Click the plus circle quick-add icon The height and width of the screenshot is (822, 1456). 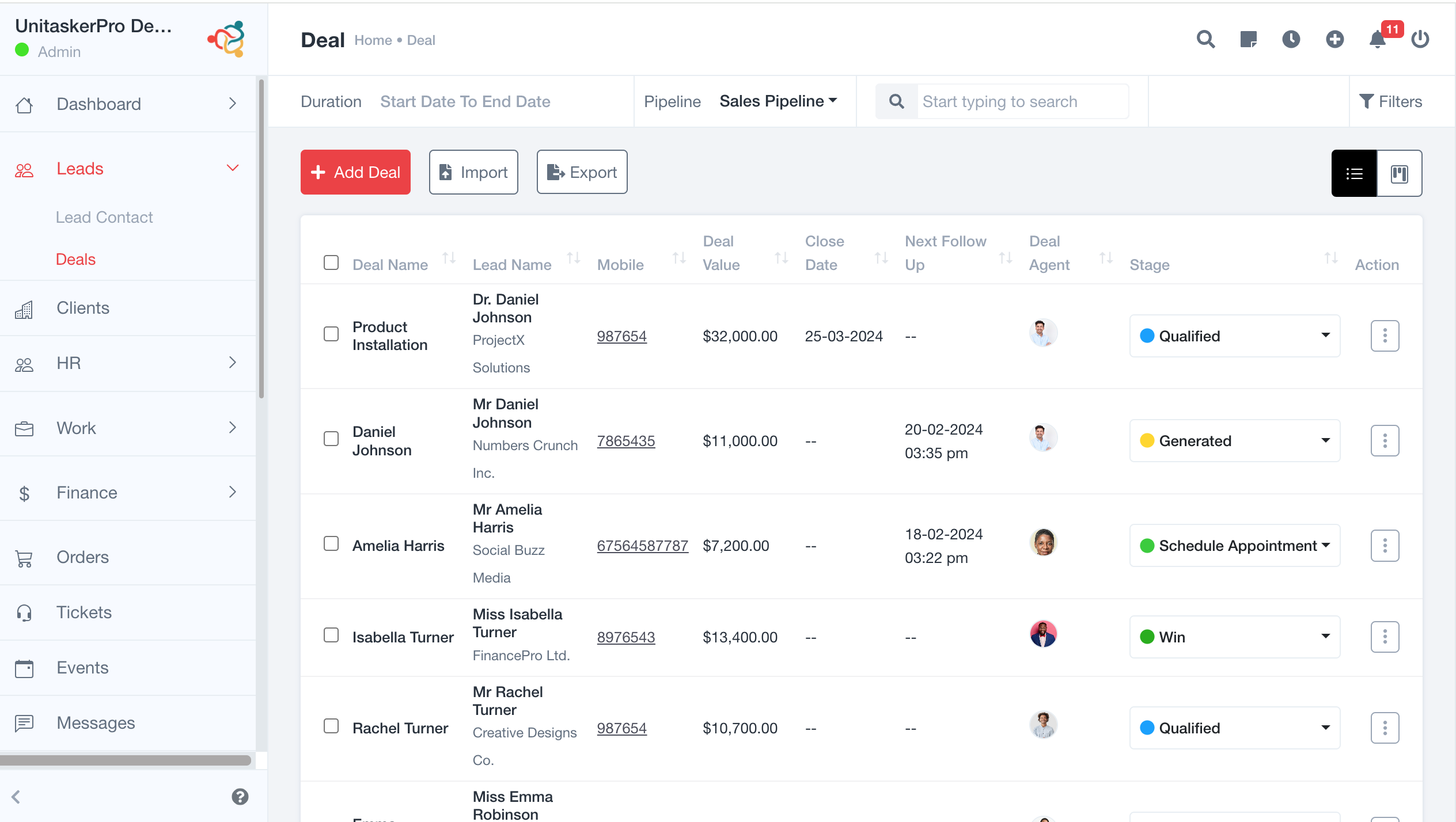1334,39
